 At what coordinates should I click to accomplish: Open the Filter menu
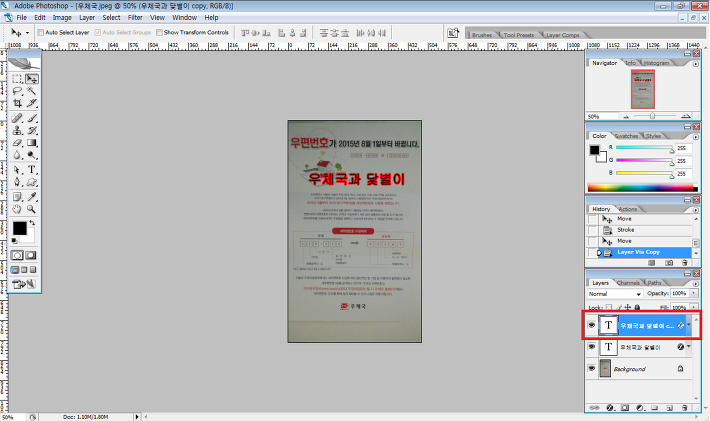pyautogui.click(x=135, y=18)
